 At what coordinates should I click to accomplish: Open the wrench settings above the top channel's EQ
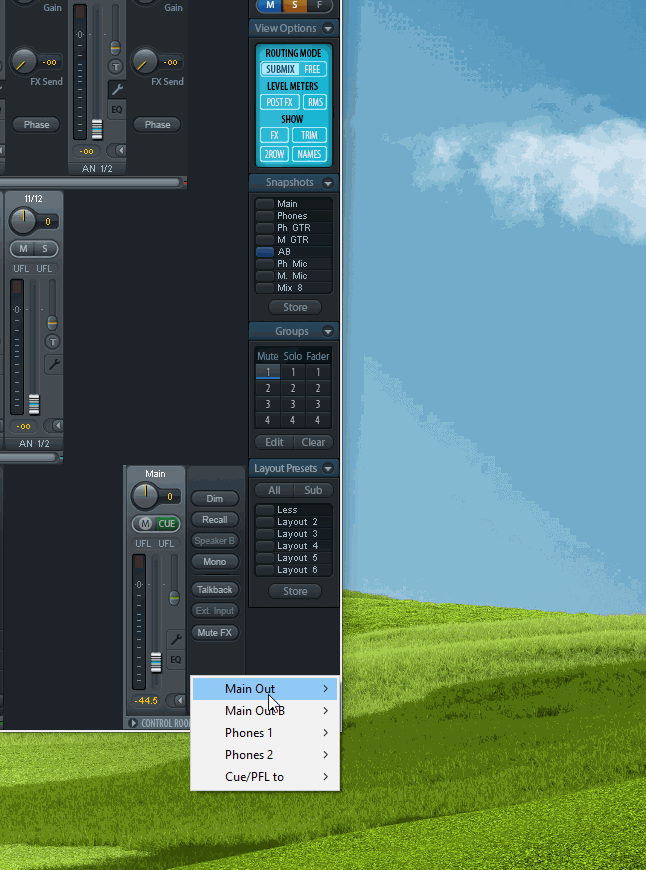tap(117, 89)
